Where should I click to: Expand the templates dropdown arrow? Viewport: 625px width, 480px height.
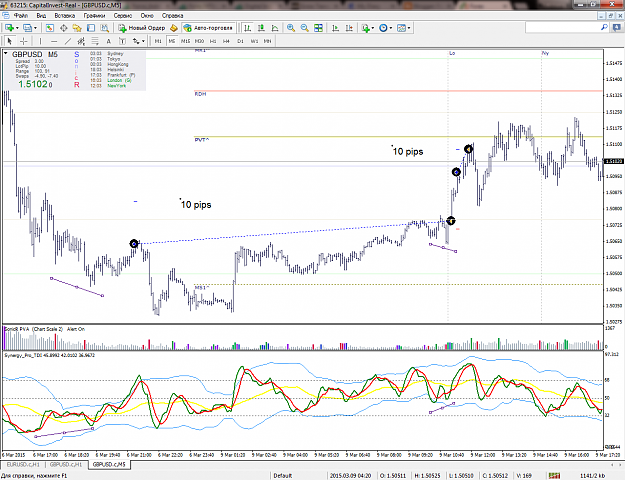[x=409, y=28]
